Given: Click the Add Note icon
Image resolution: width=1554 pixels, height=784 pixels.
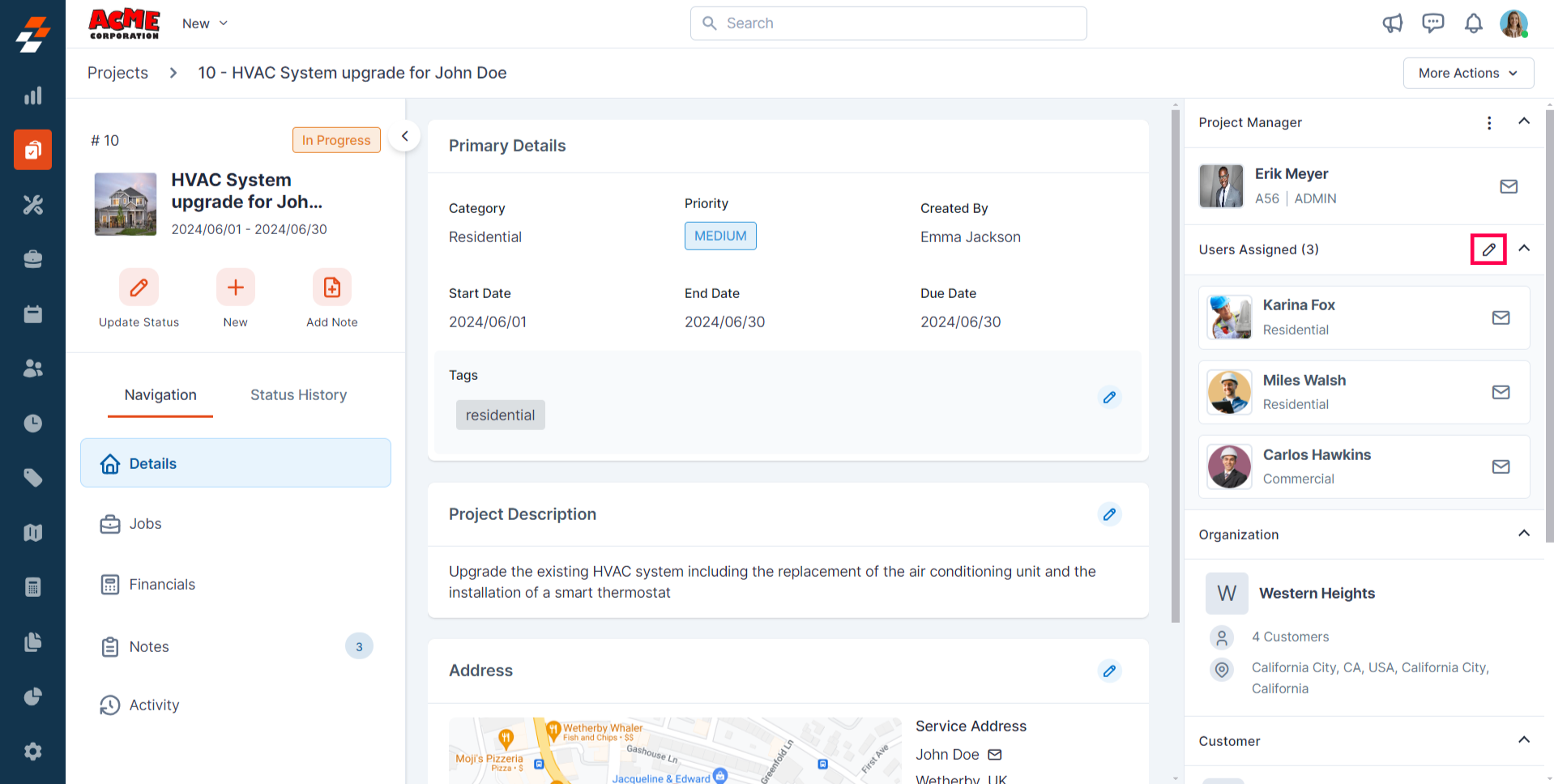Looking at the screenshot, I should (332, 288).
